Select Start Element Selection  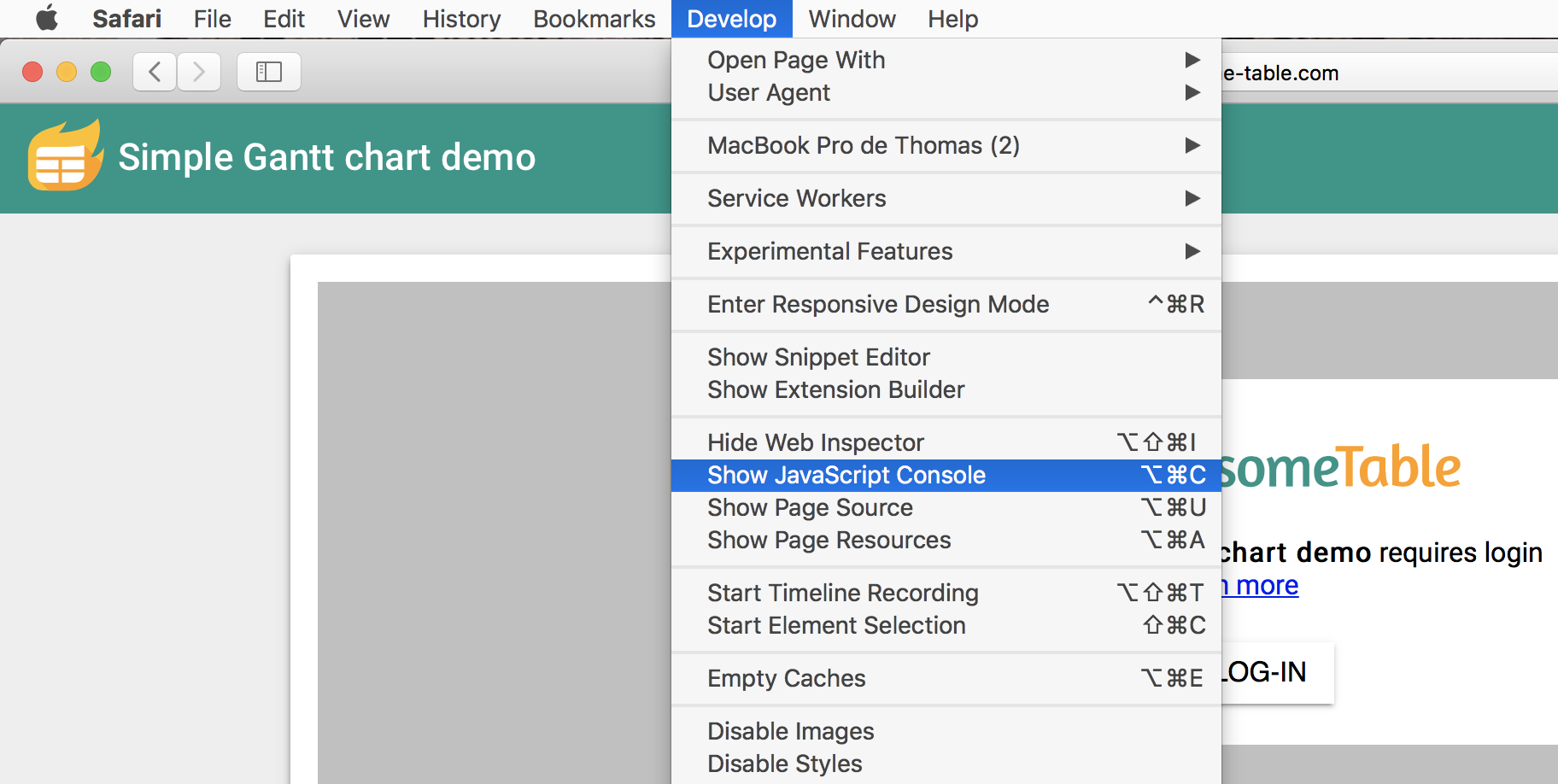click(x=946, y=625)
